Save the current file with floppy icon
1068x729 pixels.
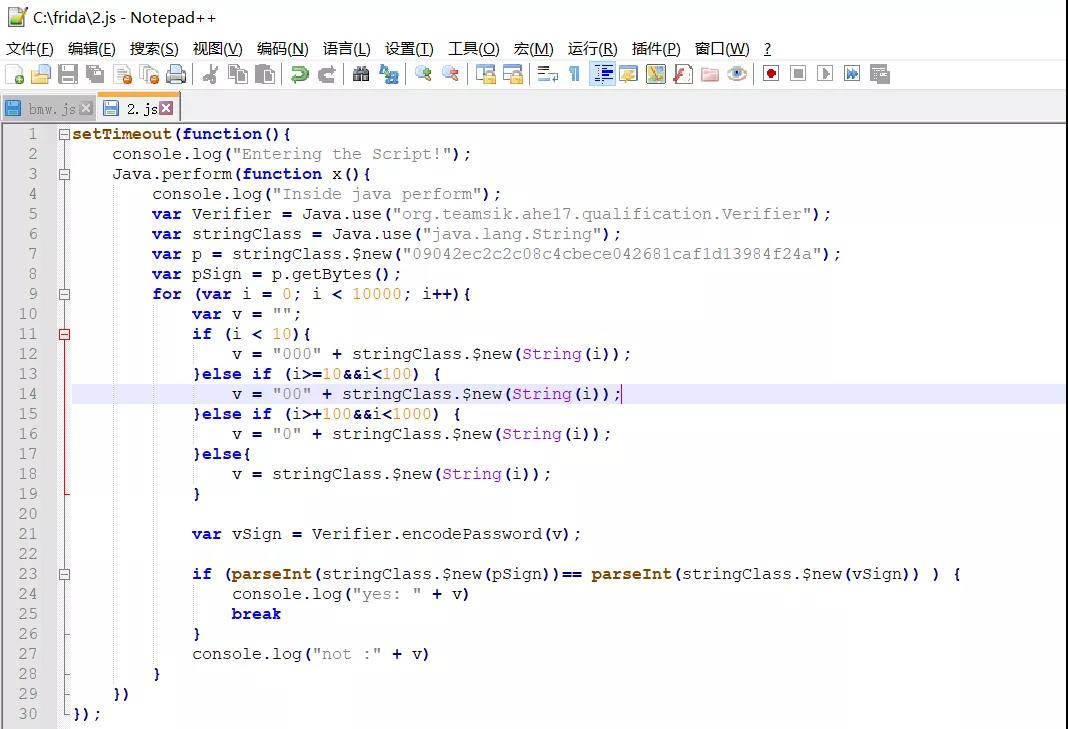(x=67, y=74)
